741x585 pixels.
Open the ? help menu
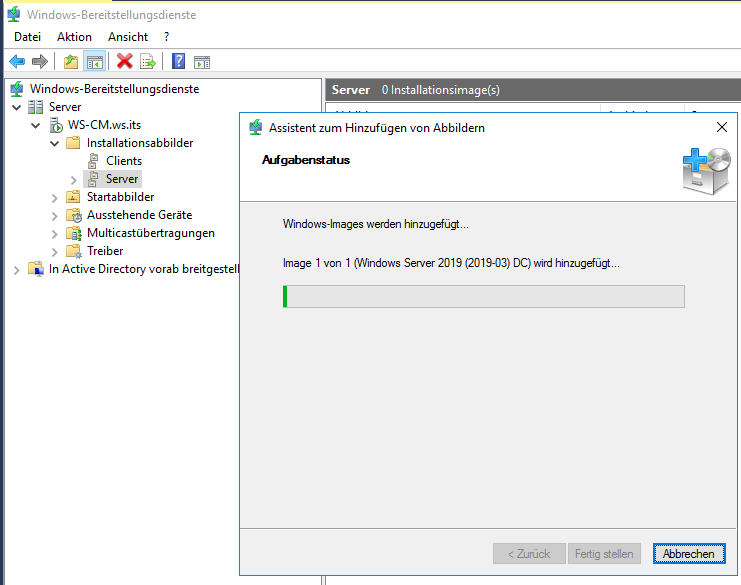click(x=166, y=37)
